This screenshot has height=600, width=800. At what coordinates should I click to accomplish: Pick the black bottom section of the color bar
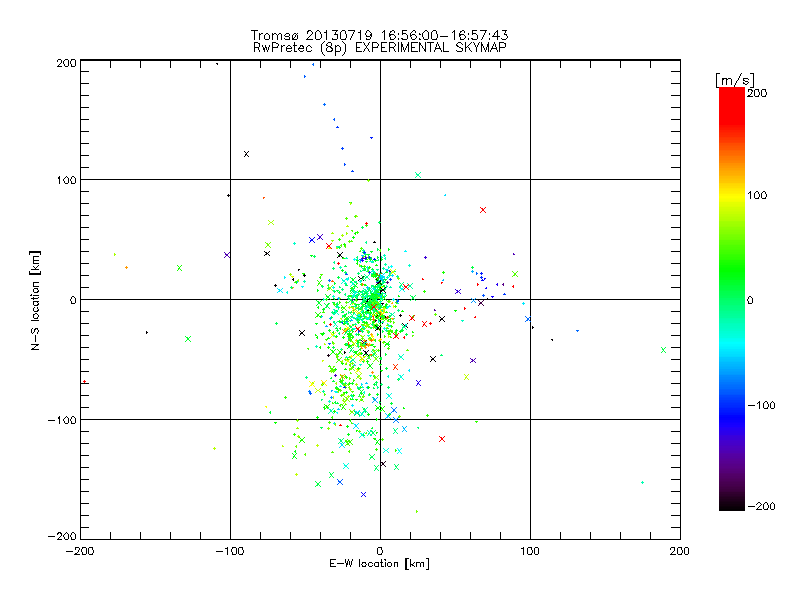[x=732, y=503]
